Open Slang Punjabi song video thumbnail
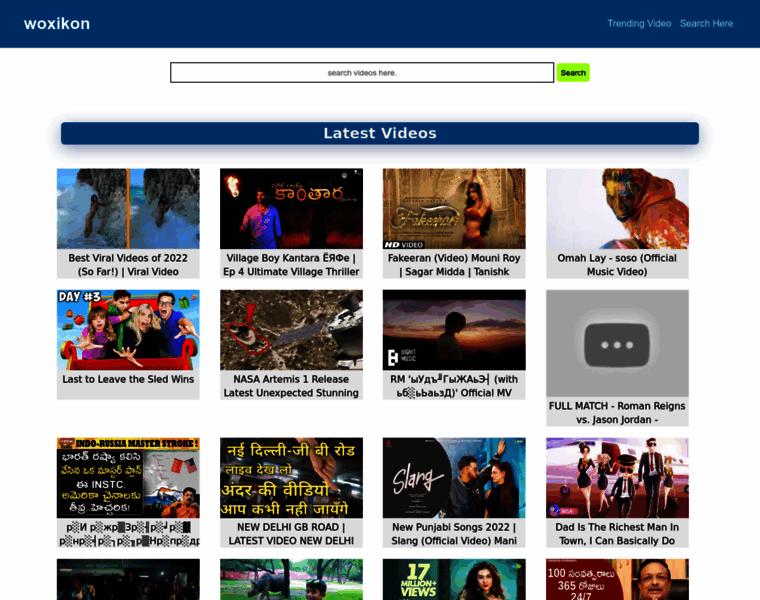 454,477
